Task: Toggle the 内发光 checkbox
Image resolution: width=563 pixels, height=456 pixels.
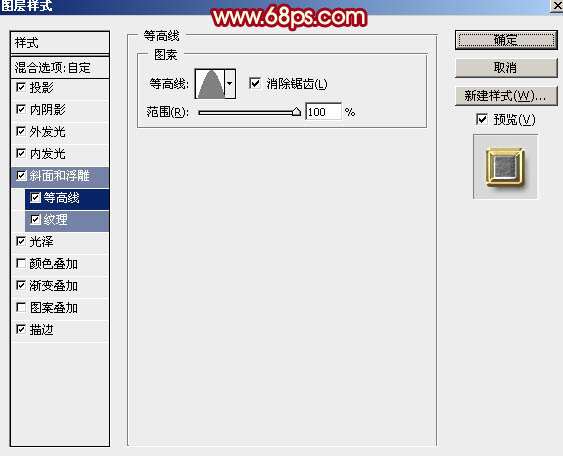Action: point(21,153)
